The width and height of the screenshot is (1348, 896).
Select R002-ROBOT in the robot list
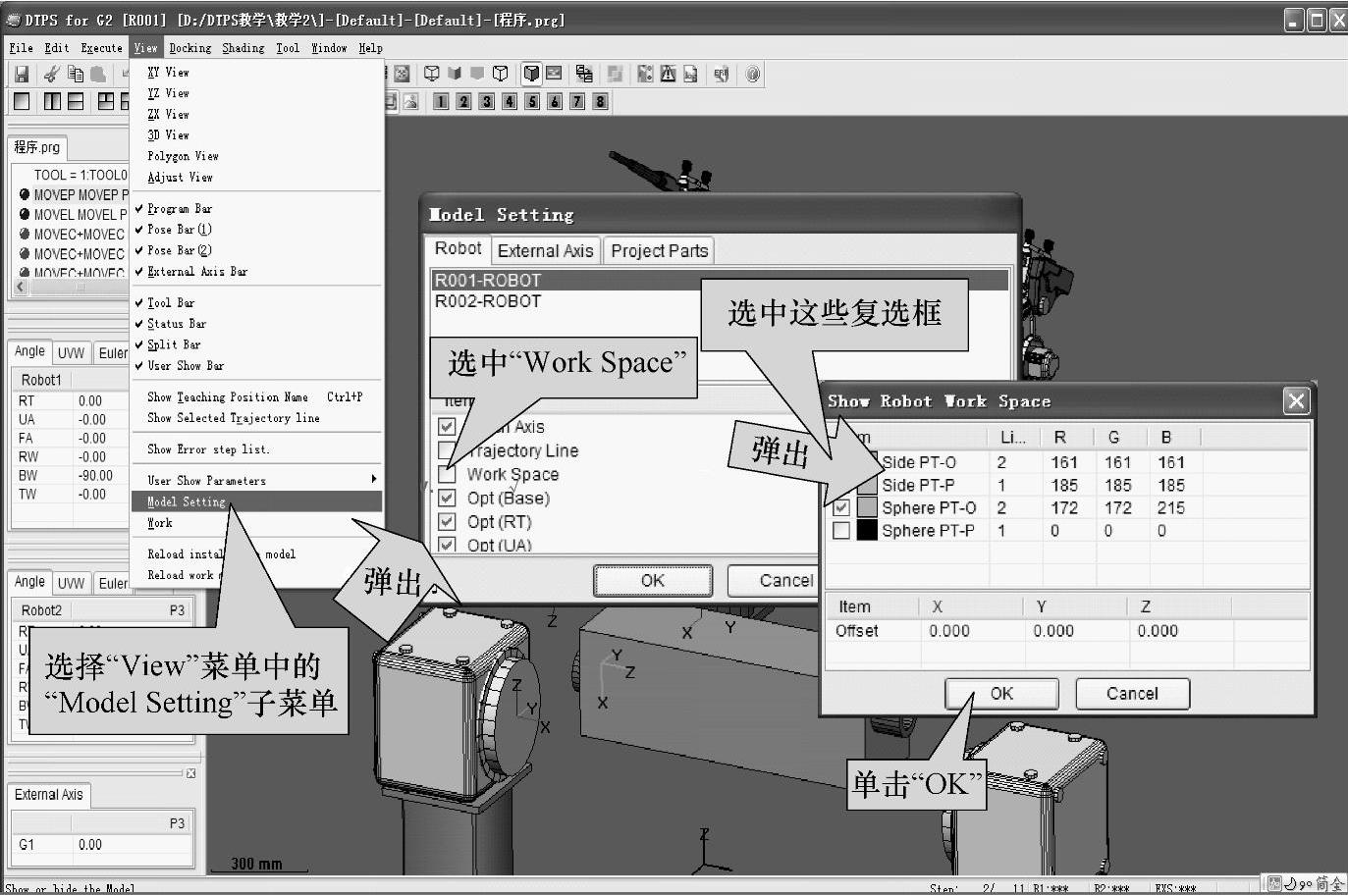[x=721, y=301]
